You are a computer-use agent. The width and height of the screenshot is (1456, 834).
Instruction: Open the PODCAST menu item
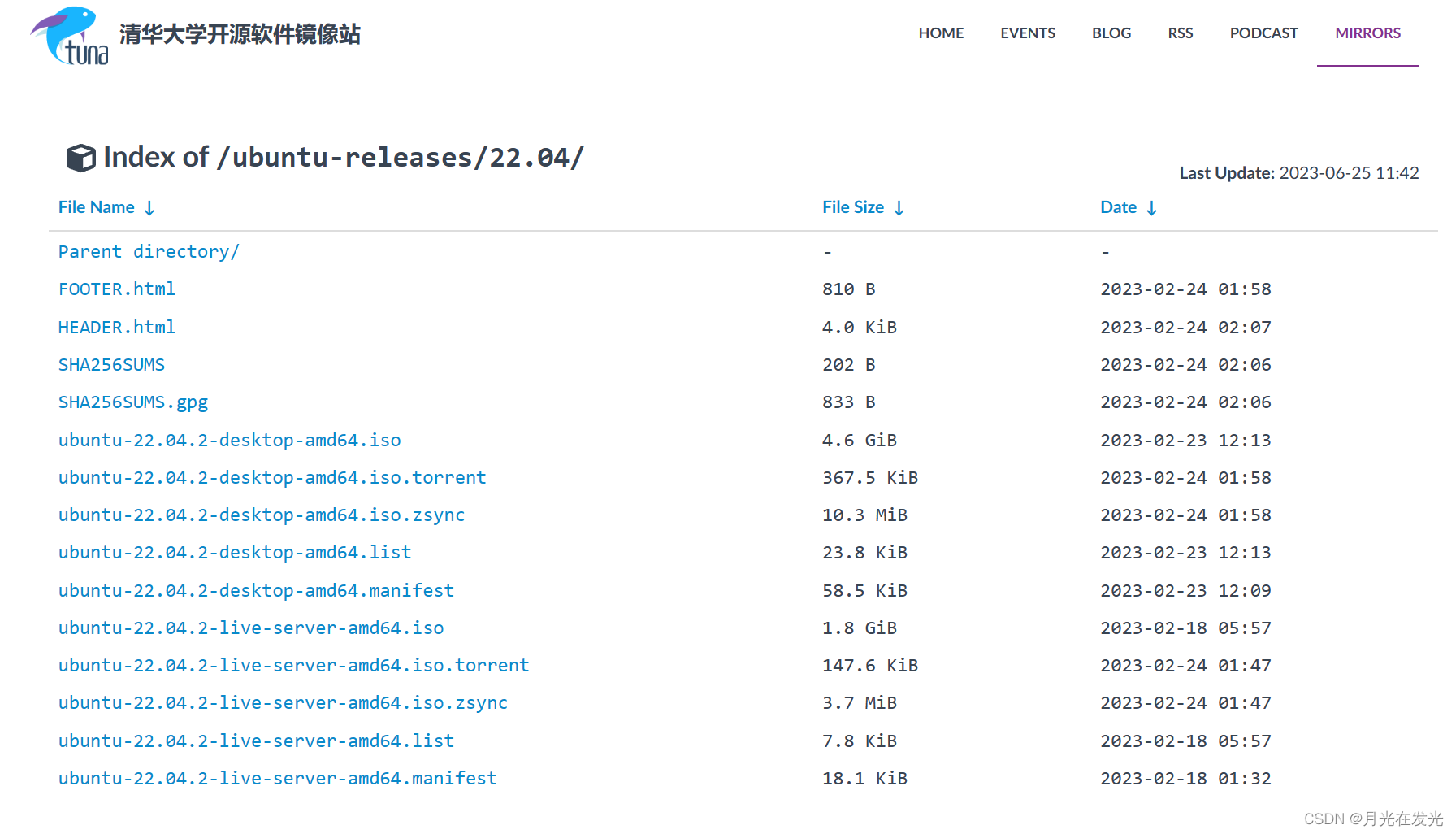tap(1263, 33)
